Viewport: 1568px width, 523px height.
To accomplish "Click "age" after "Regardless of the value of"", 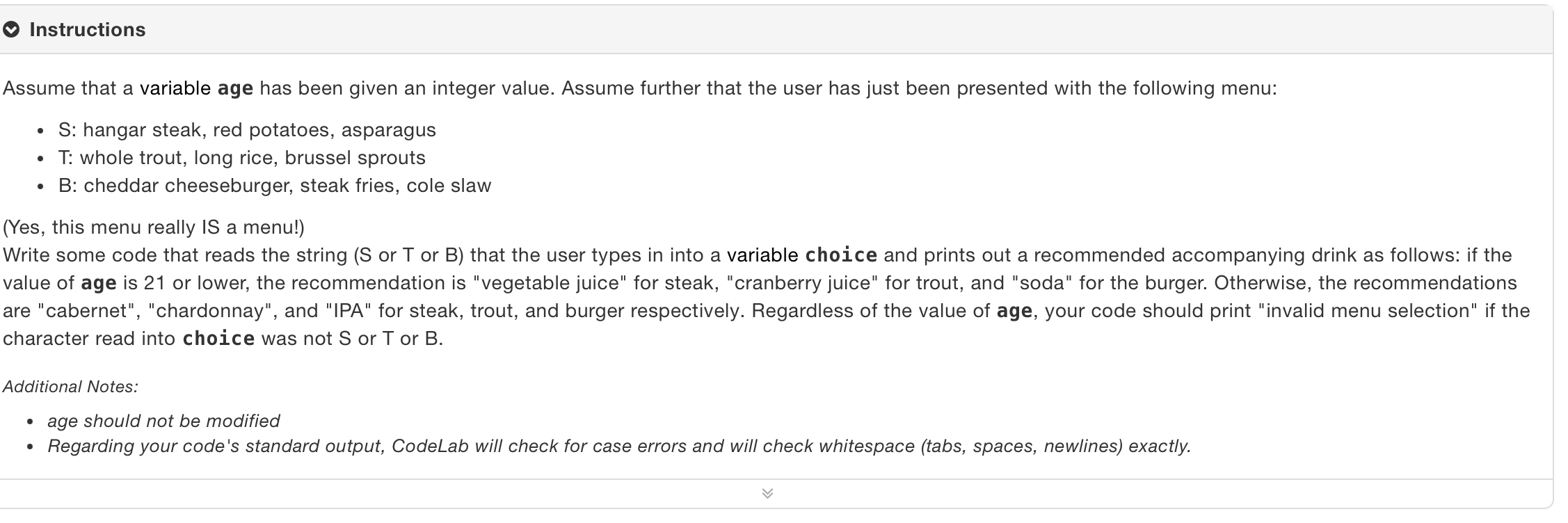I will [x=1014, y=312].
